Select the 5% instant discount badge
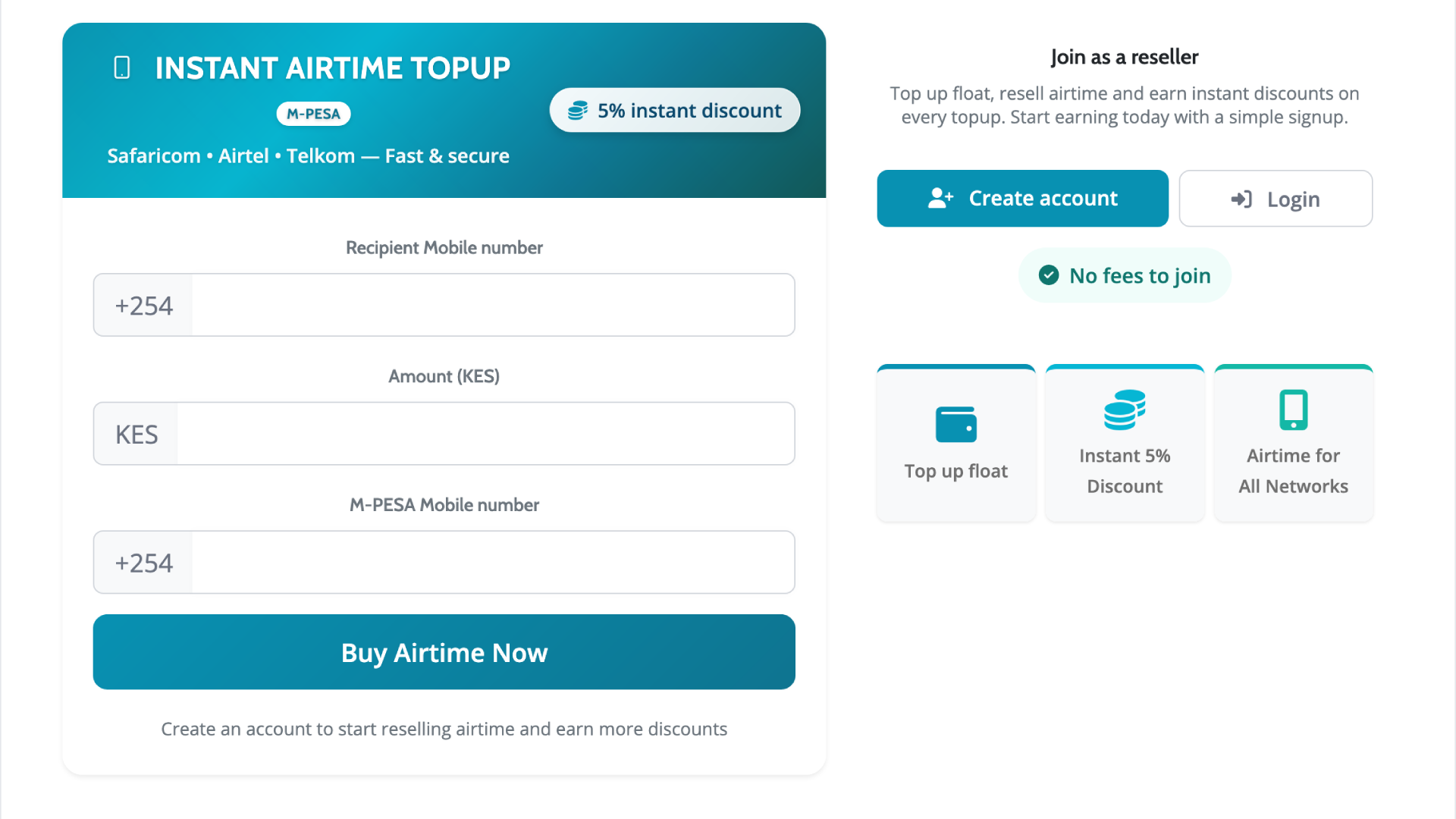This screenshot has height=819, width=1456. pos(674,110)
